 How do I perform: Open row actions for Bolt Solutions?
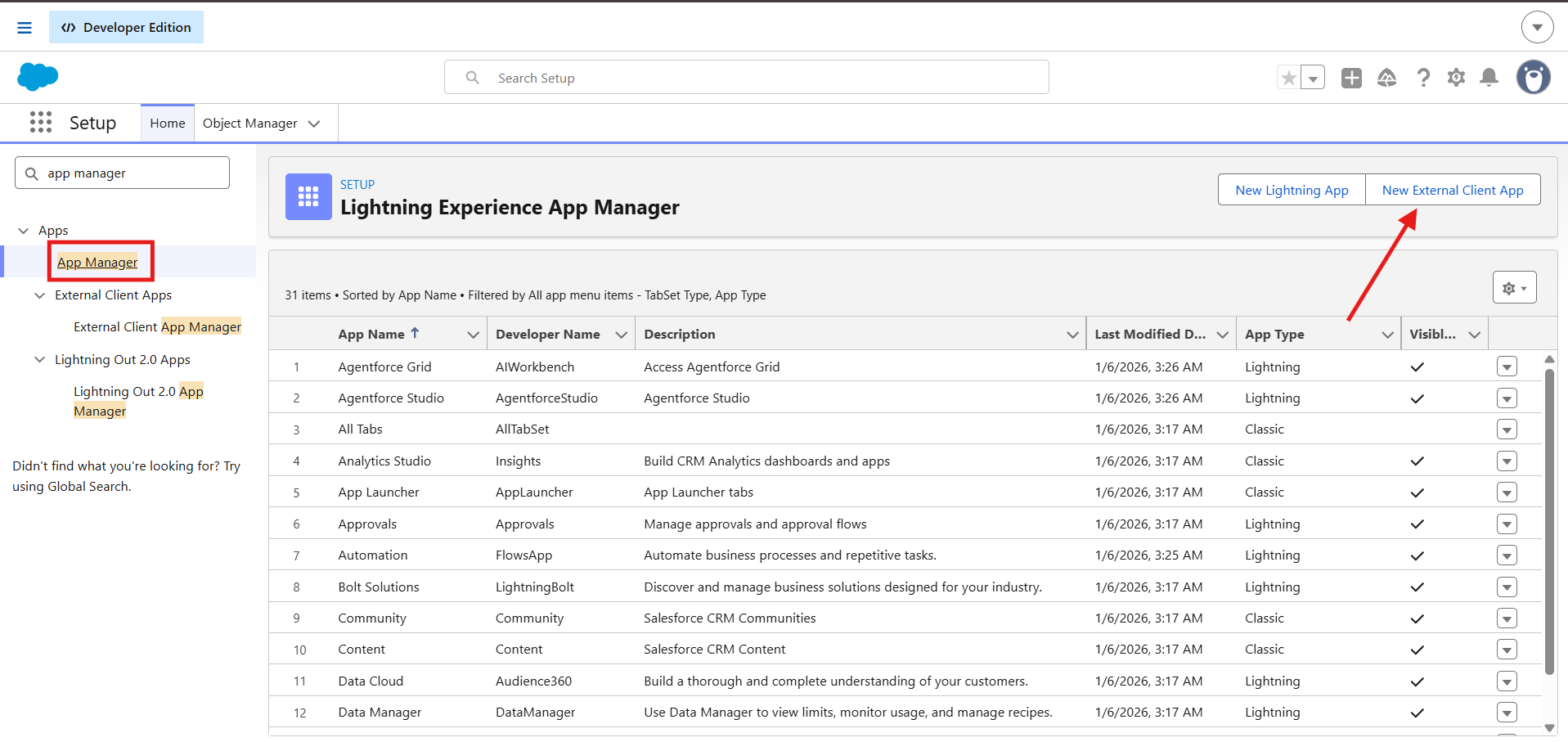coord(1507,587)
